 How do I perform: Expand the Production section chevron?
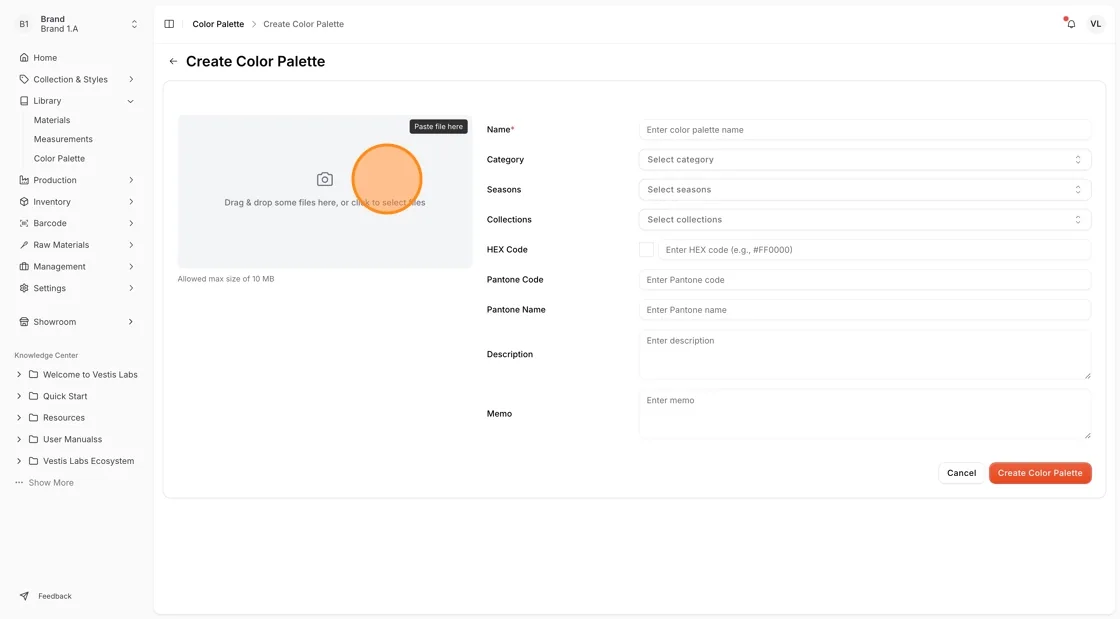pos(131,180)
